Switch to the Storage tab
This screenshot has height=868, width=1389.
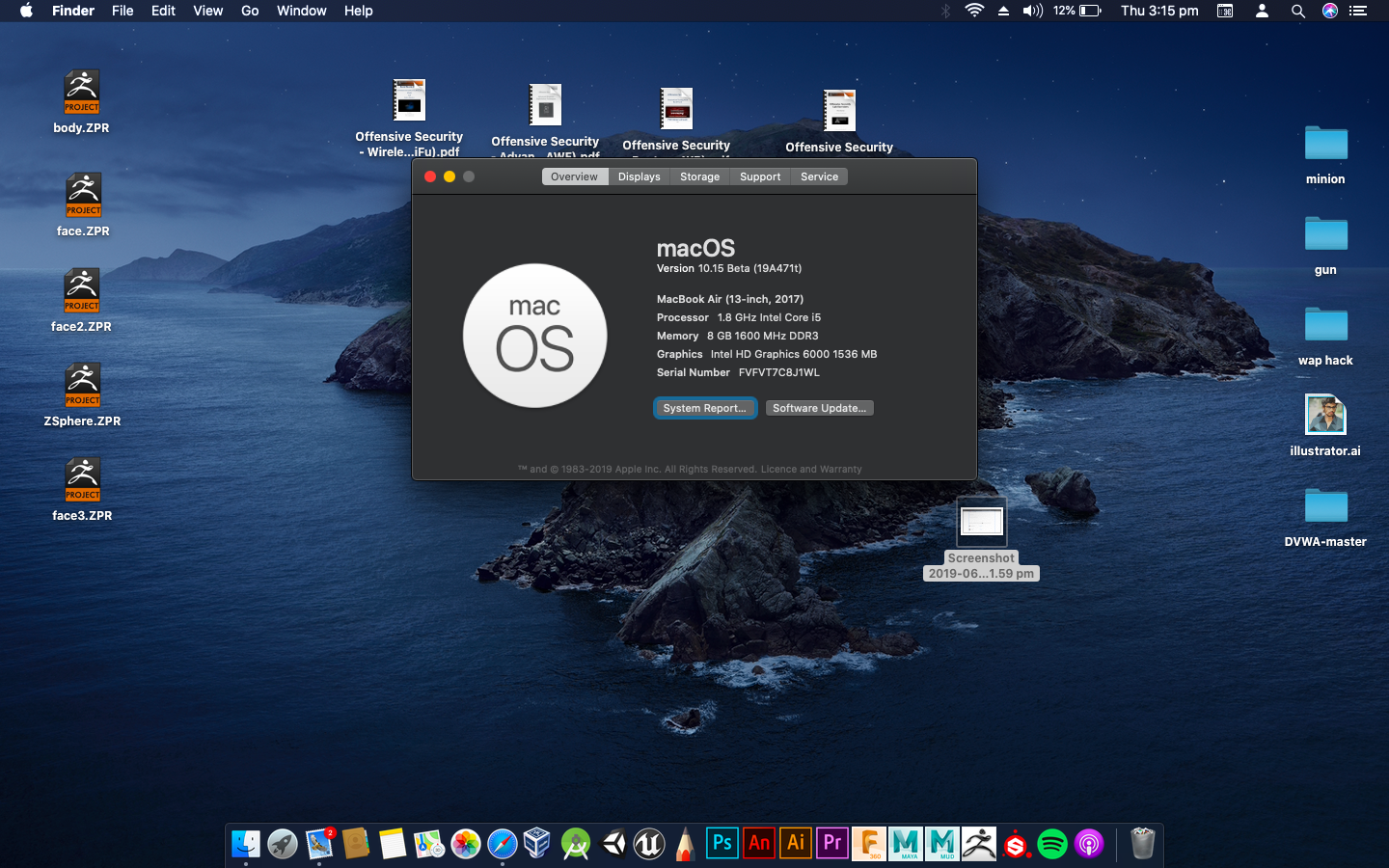pyautogui.click(x=699, y=176)
